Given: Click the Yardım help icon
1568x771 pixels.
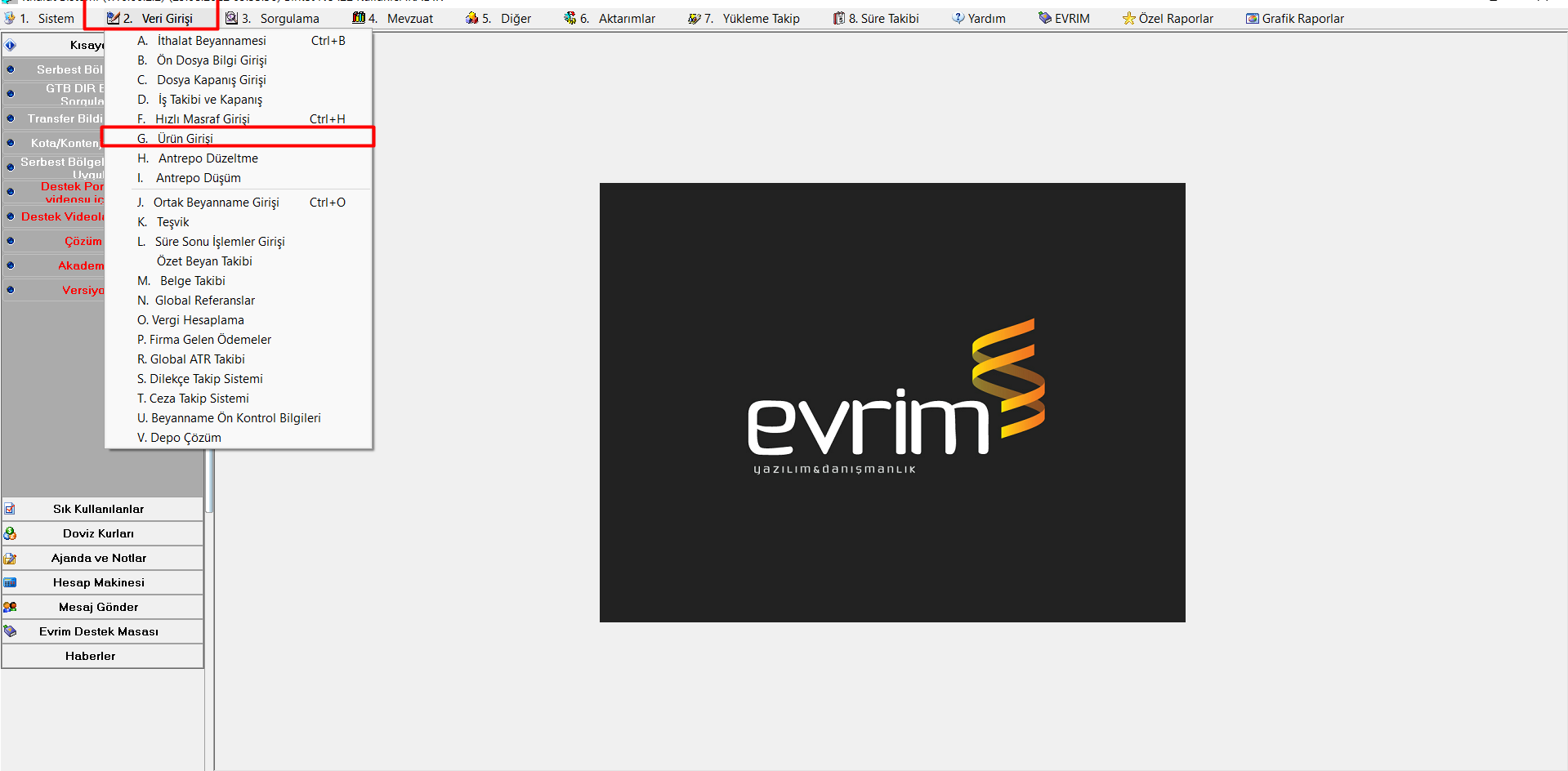Looking at the screenshot, I should [x=958, y=18].
